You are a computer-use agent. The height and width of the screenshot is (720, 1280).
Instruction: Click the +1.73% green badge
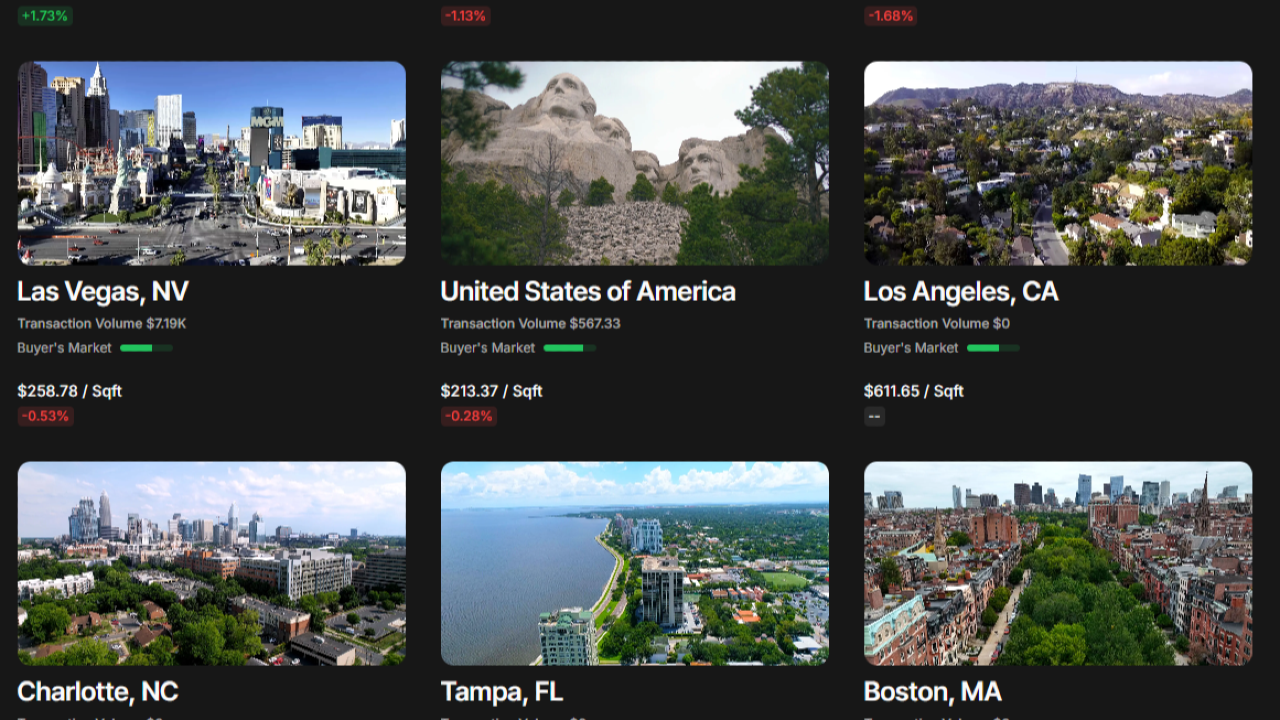(45, 16)
